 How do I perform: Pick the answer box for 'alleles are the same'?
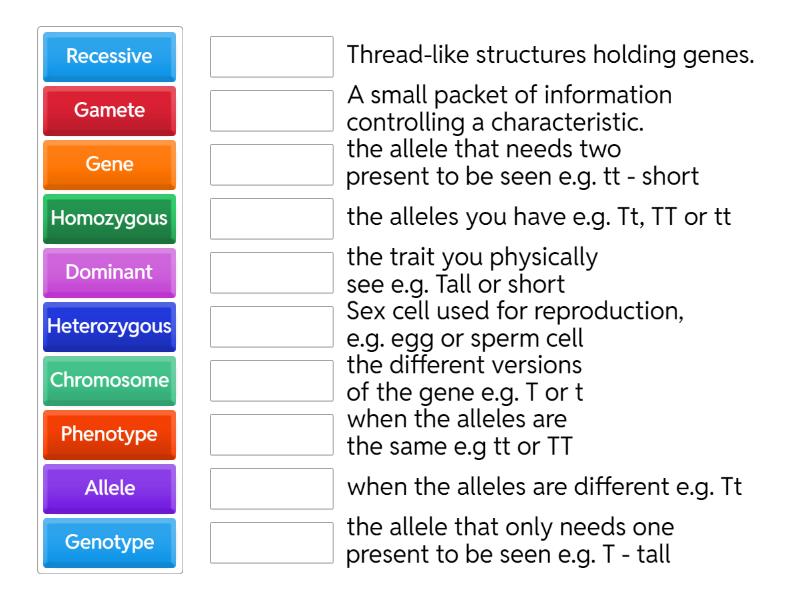[272, 435]
